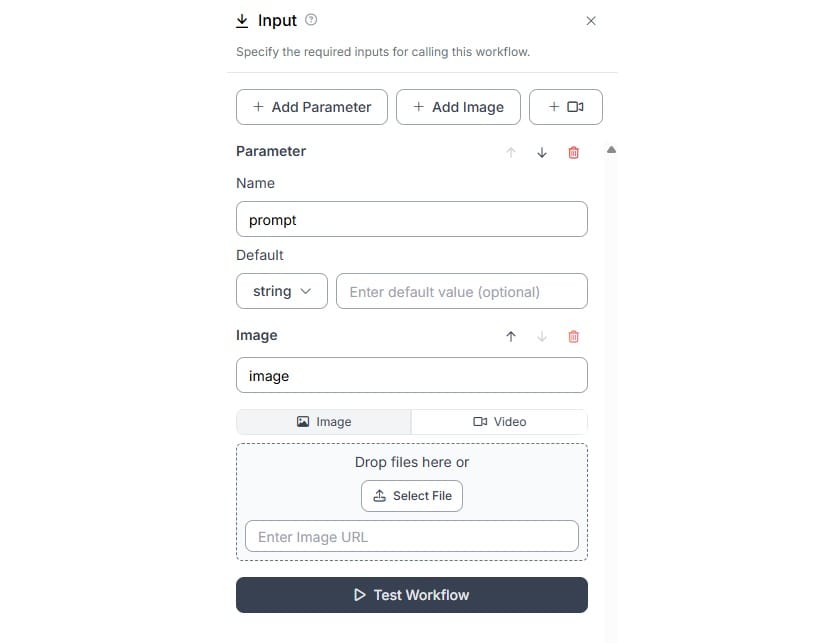Click the help icon next to Input
Screen dimensions: 826x643
(311, 20)
